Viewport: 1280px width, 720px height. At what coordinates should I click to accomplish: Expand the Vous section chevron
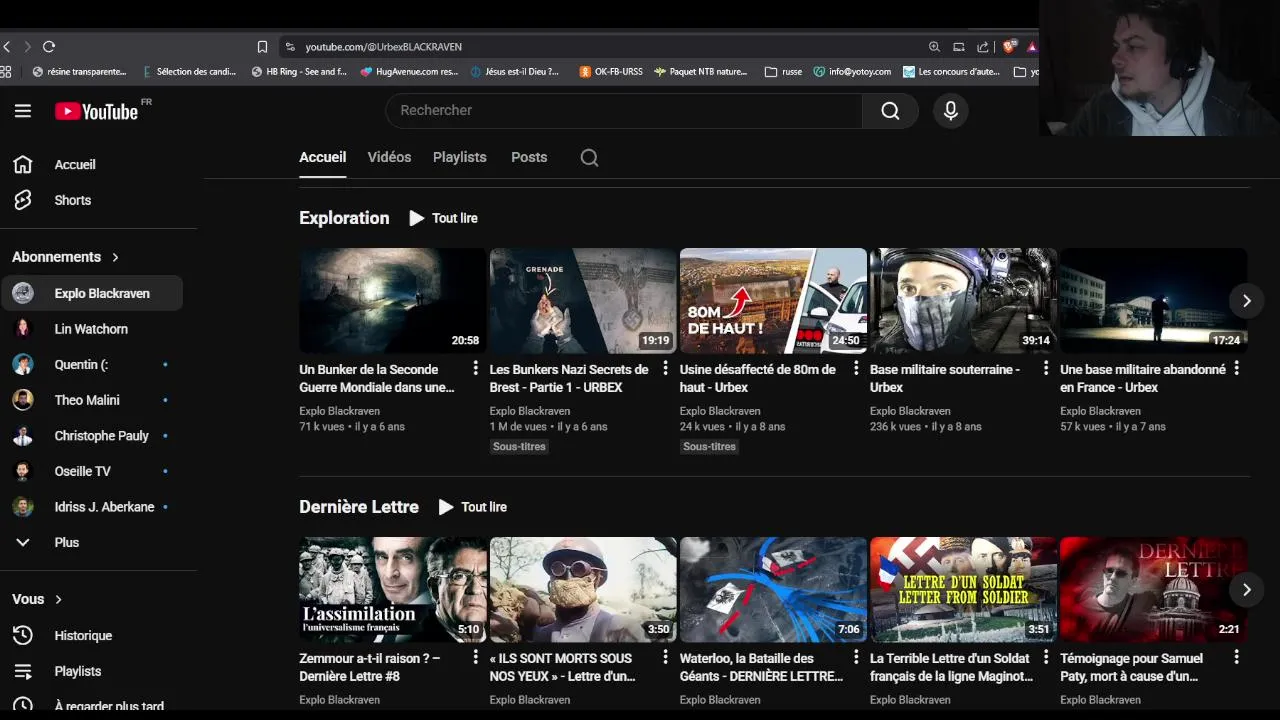click(58, 599)
